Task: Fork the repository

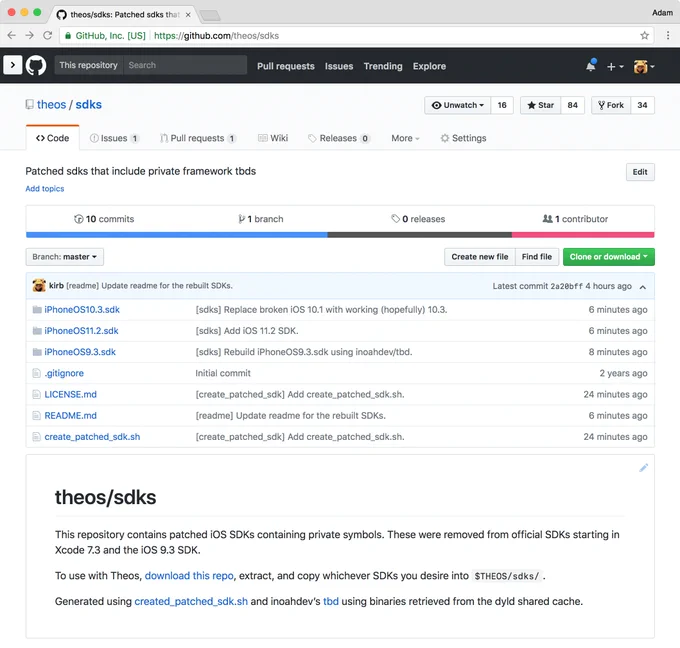Action: (x=611, y=105)
